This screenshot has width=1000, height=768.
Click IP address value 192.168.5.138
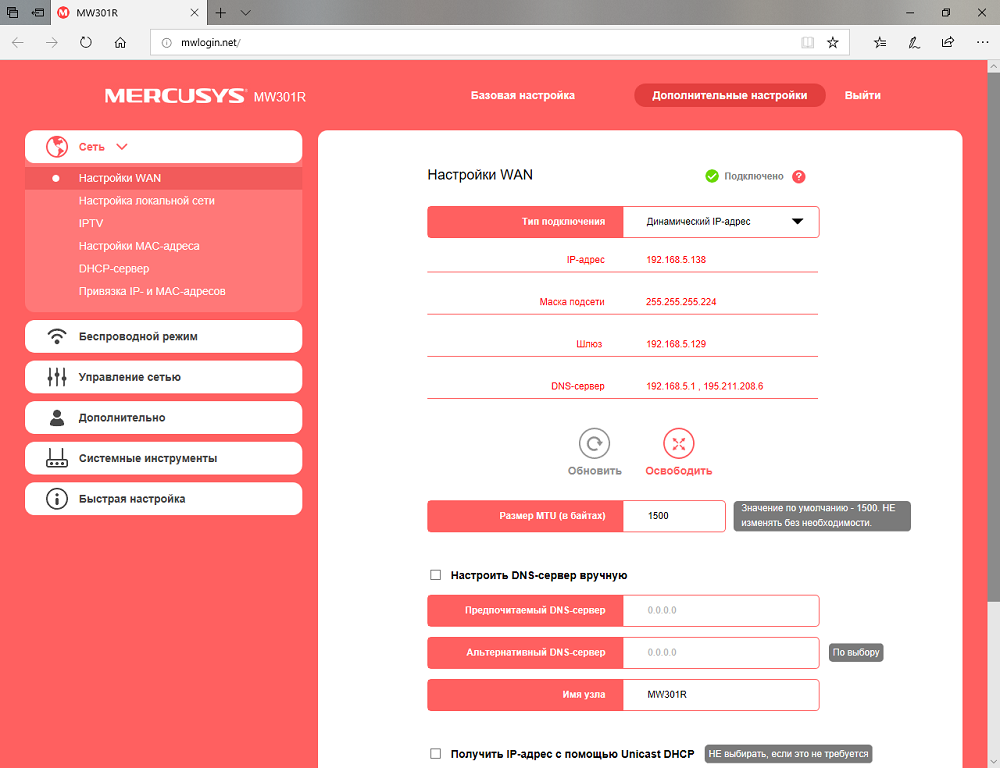(676, 260)
